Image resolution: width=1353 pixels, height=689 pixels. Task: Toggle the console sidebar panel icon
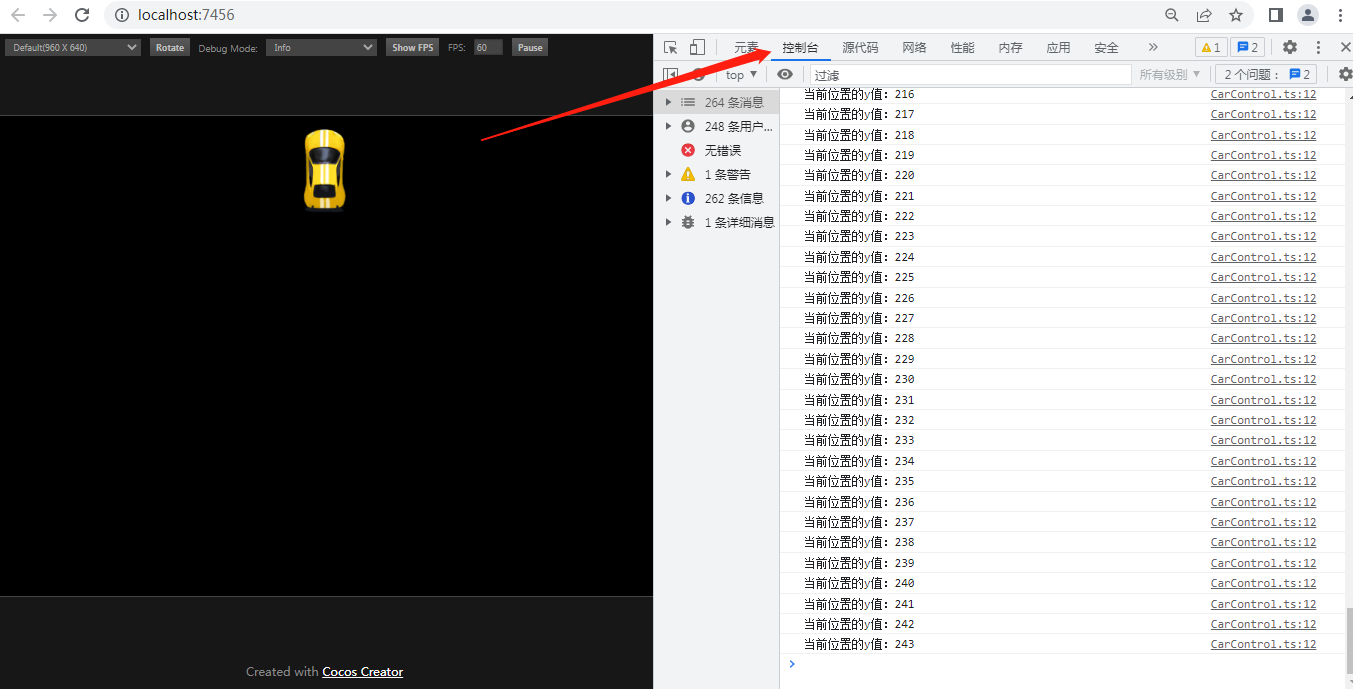670,74
